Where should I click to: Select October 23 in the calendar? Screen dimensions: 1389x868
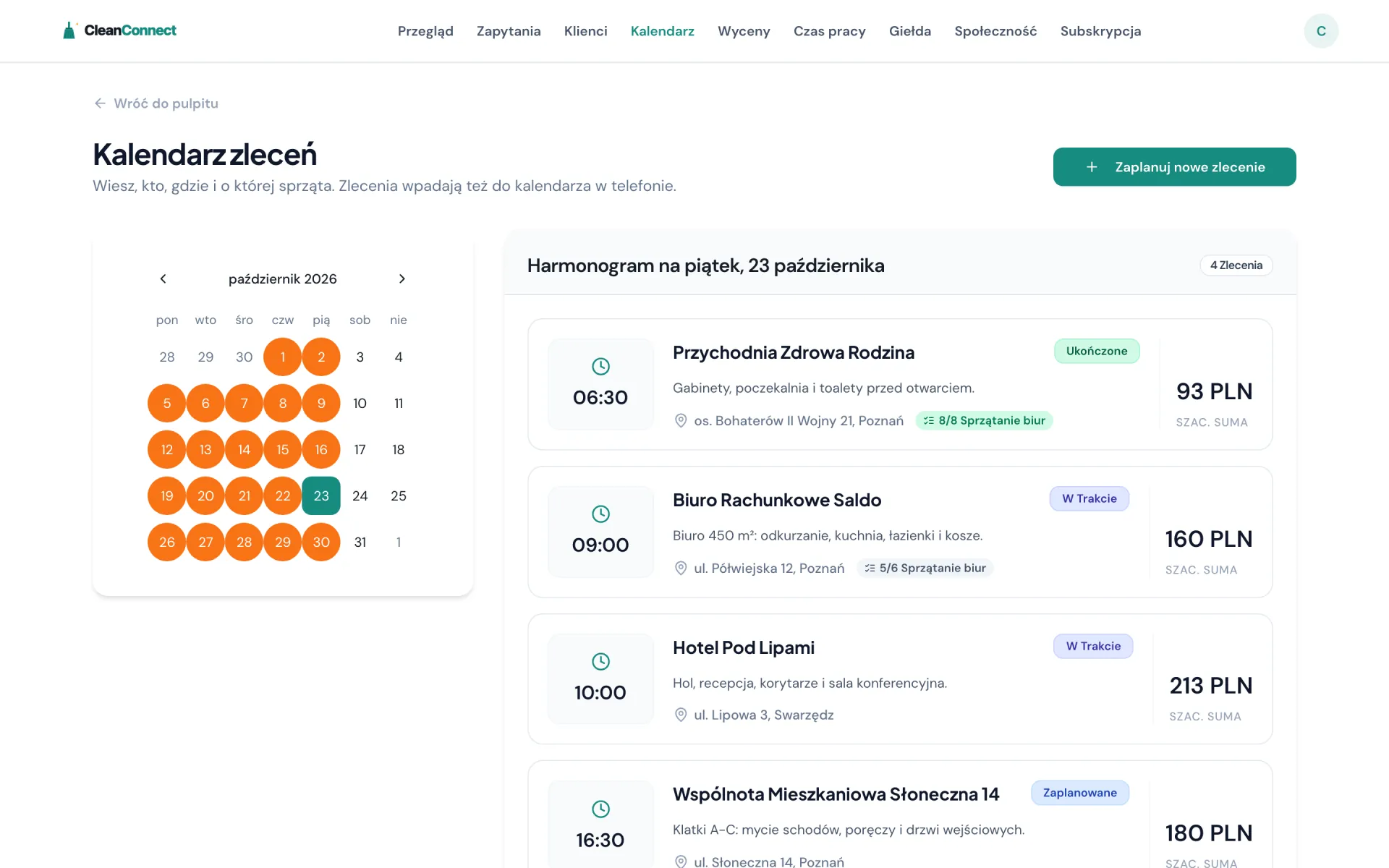point(321,496)
